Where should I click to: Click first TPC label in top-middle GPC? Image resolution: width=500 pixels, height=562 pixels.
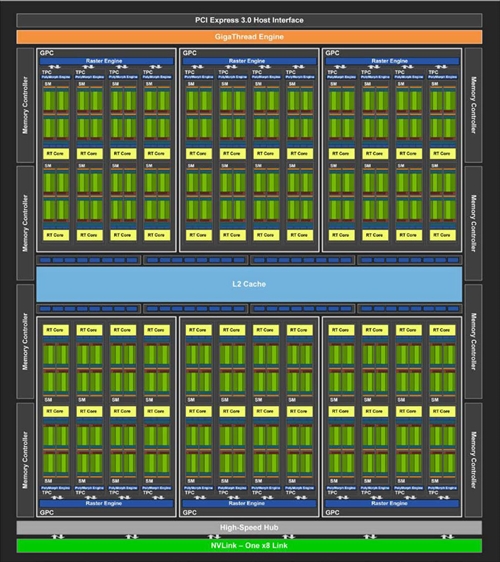(x=190, y=72)
